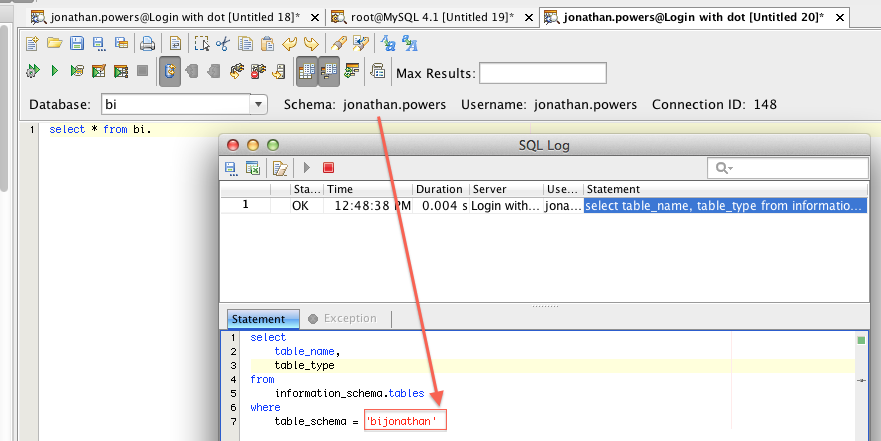Redo the last edit

tap(311, 43)
